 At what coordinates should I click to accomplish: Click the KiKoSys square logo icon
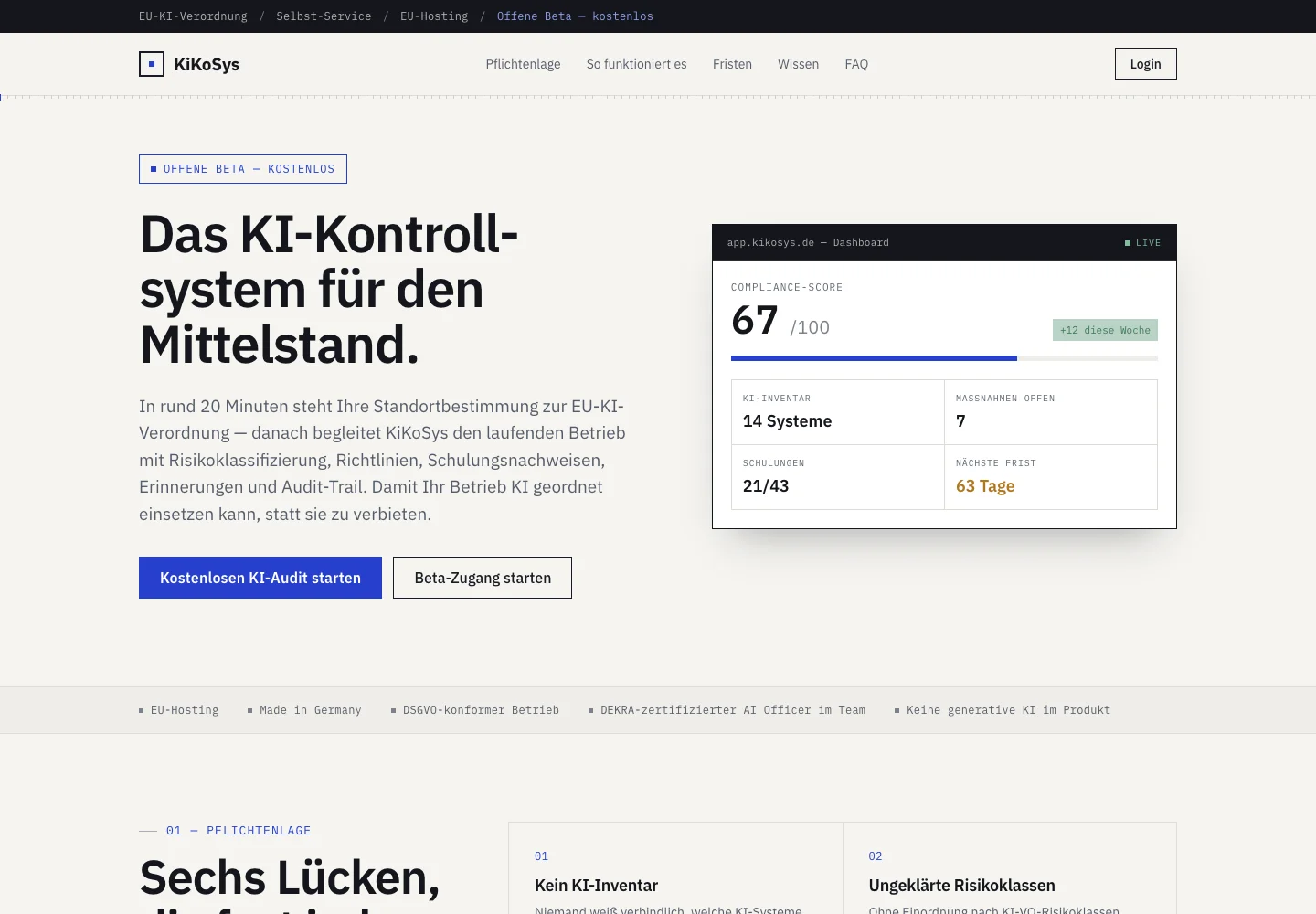pos(152,64)
